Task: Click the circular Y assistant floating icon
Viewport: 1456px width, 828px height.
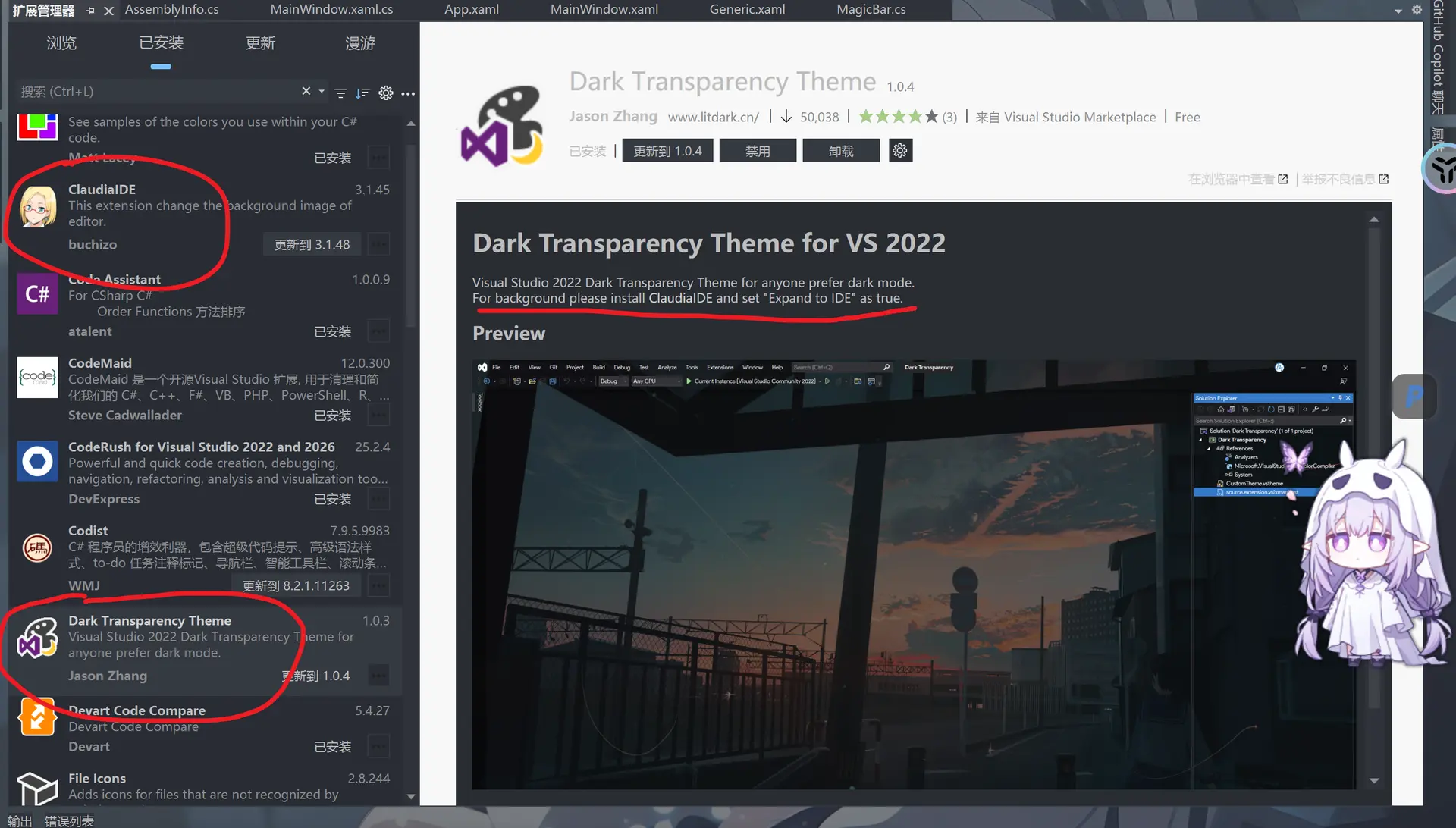Action: [1442, 169]
